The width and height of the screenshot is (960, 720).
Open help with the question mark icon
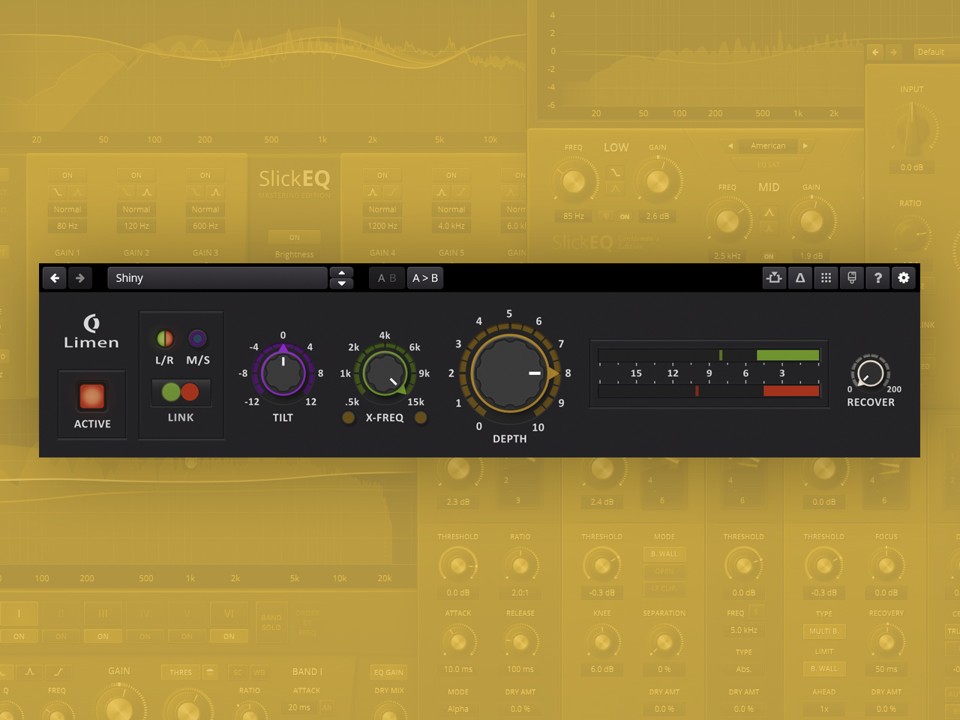coord(877,278)
